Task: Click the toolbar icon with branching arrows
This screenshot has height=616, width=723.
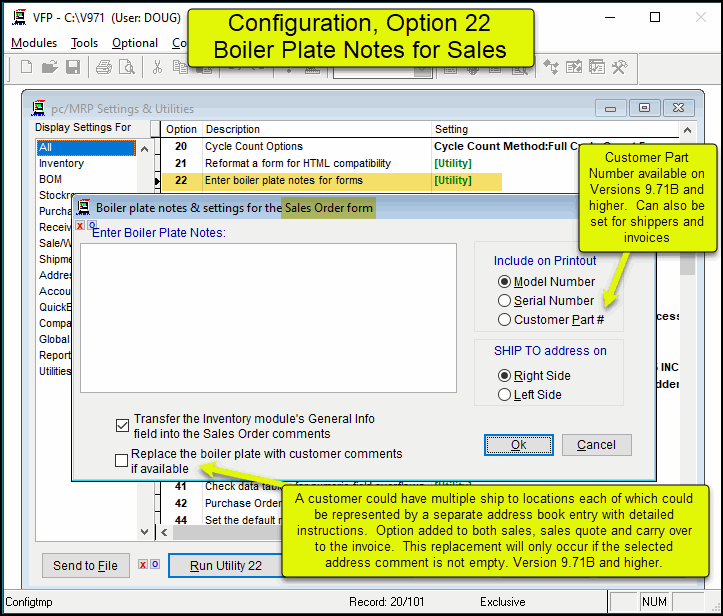Action: 551,67
